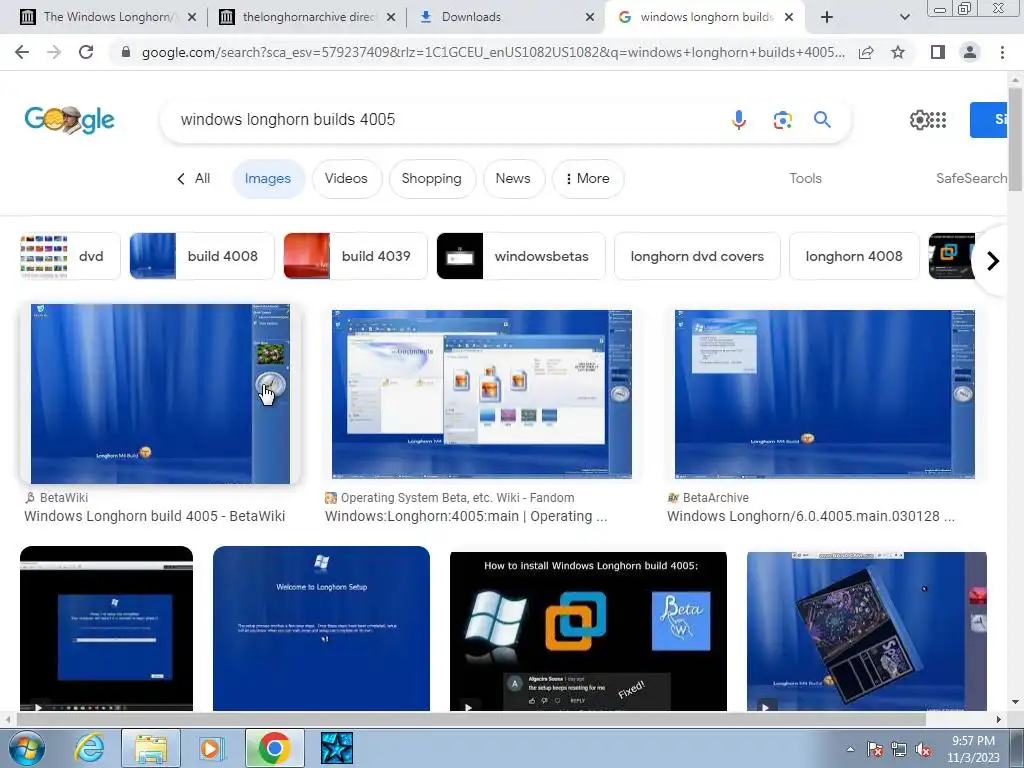Viewport: 1024px width, 768px height.
Task: Click the network tray icon
Action: coord(899,749)
